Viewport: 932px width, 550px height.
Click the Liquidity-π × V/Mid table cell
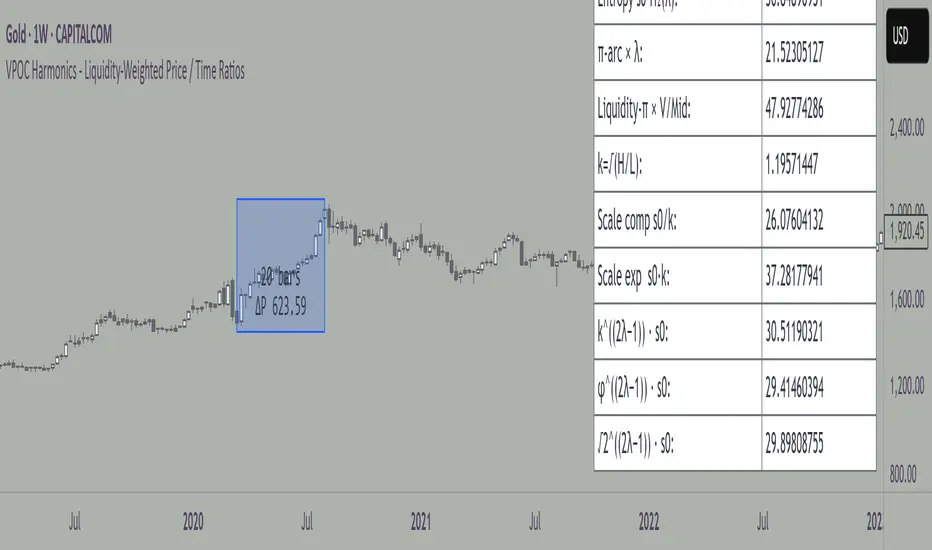coord(673,110)
